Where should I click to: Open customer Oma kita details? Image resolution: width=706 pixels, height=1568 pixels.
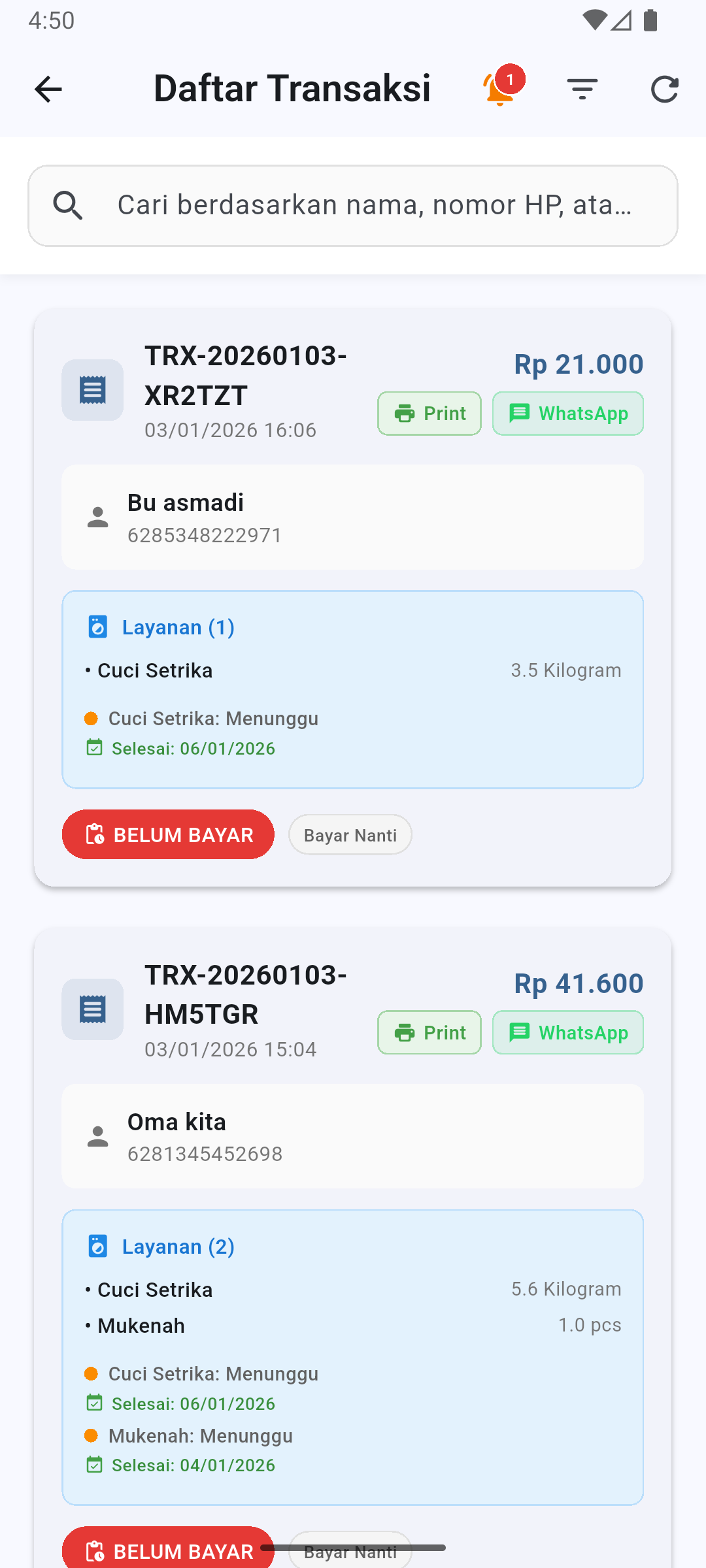(352, 1136)
